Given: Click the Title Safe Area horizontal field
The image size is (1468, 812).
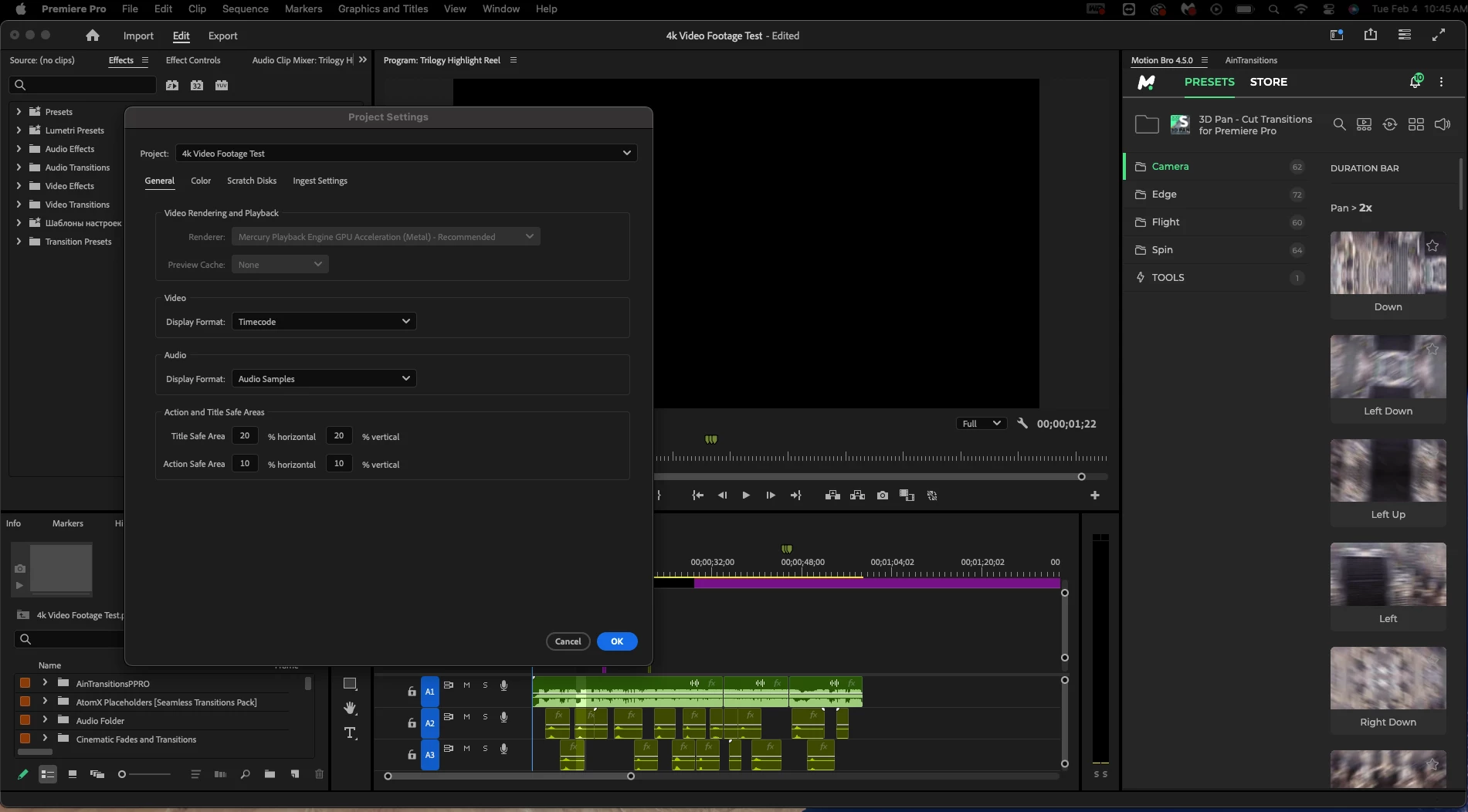Looking at the screenshot, I should click(245, 436).
